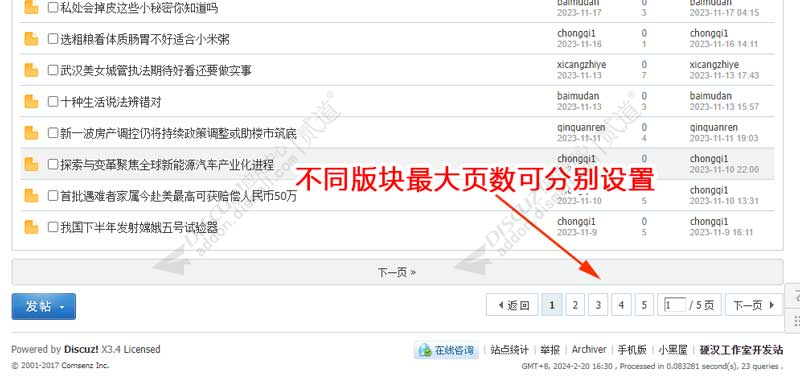
Task: Switch to 手机版 mobile version link
Action: 632,350
